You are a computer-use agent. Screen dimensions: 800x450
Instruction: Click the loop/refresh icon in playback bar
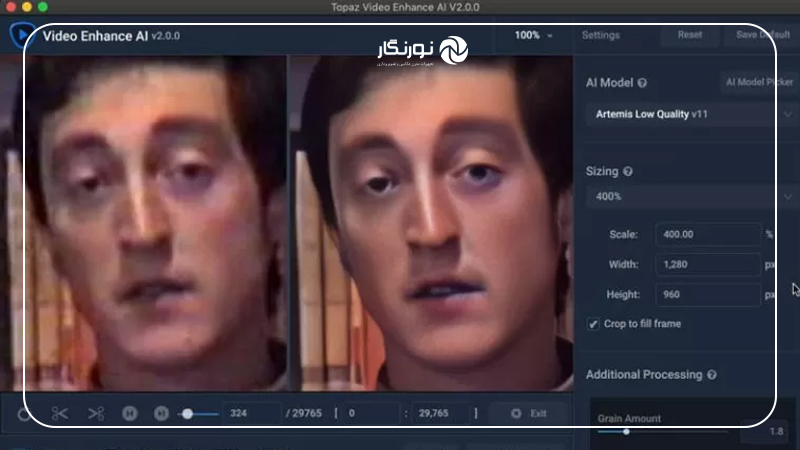(x=23, y=414)
